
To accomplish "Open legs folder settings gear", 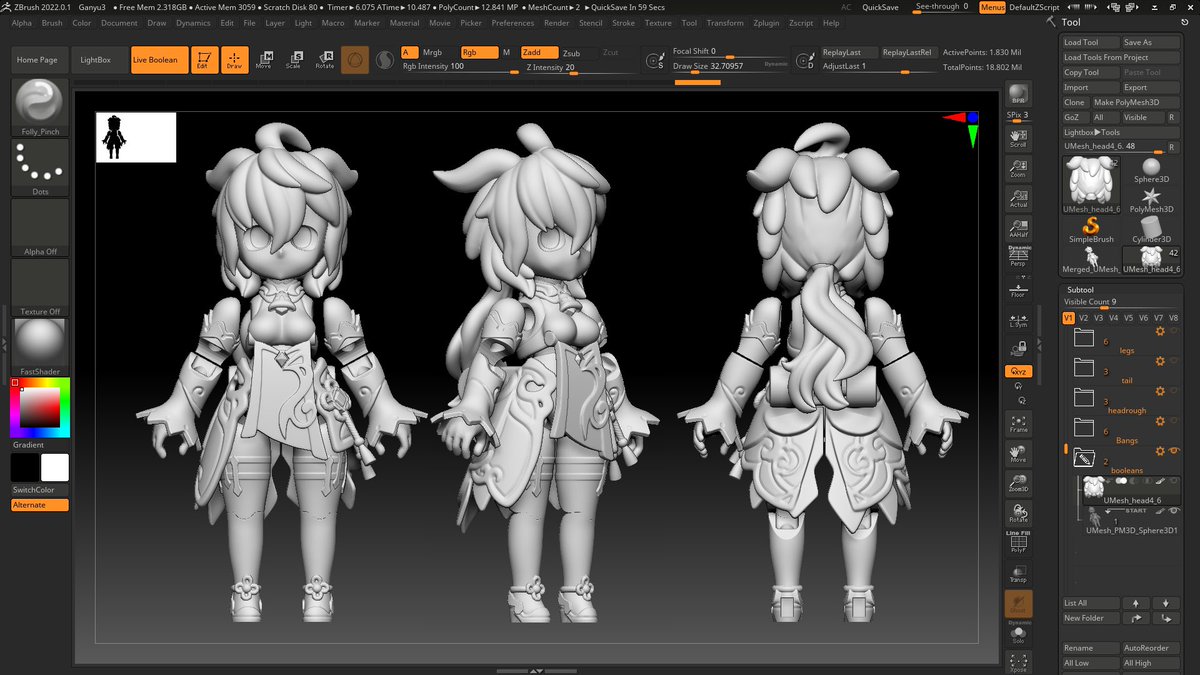I will coord(1160,332).
